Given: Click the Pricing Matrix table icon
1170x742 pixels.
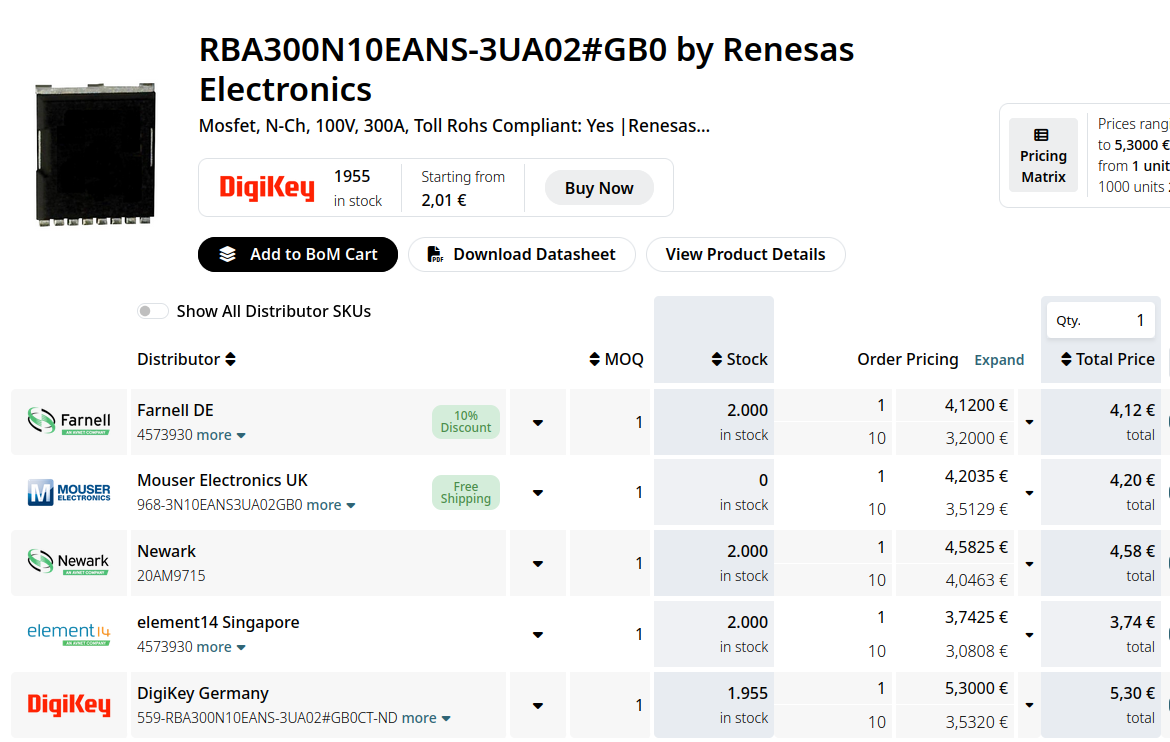Looking at the screenshot, I should [x=1041, y=135].
